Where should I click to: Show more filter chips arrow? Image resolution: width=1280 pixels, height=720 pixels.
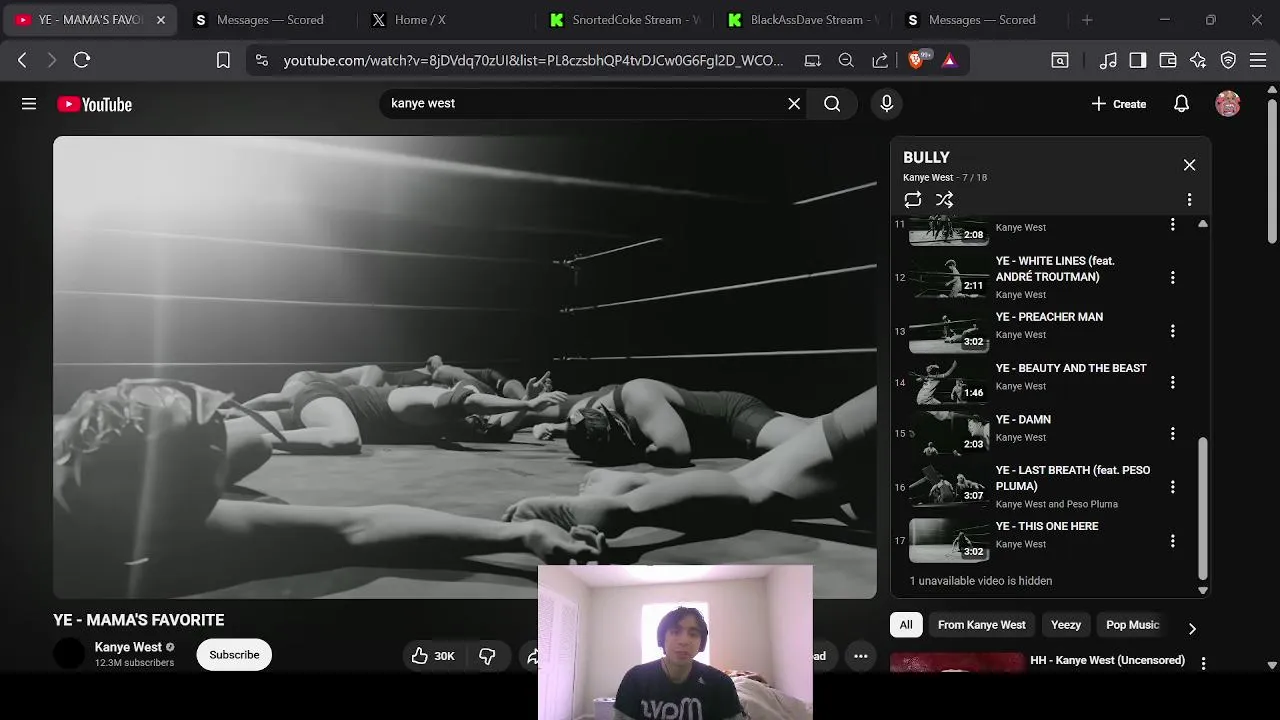click(1191, 628)
